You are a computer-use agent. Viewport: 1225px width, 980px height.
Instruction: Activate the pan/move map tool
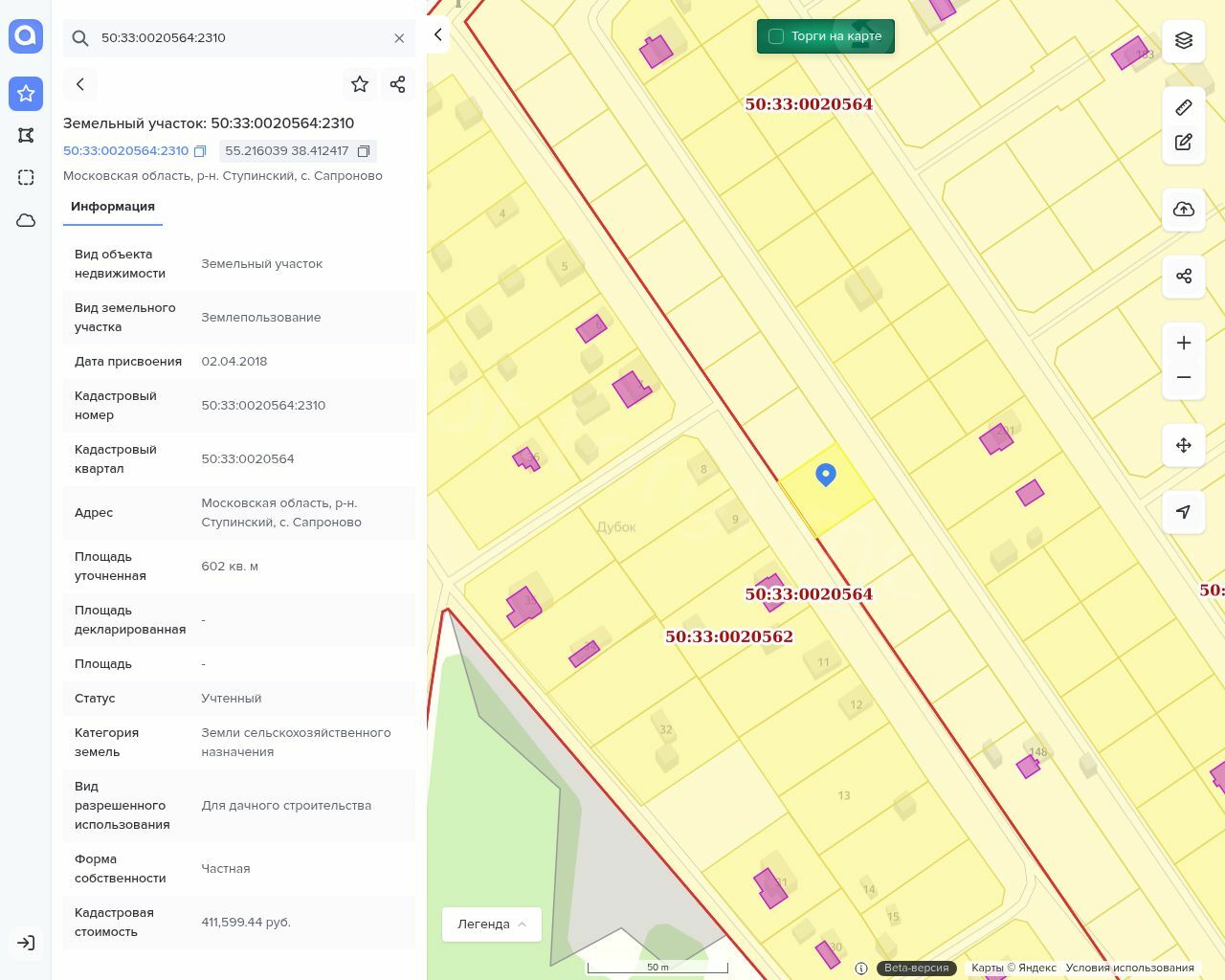[x=1184, y=445]
